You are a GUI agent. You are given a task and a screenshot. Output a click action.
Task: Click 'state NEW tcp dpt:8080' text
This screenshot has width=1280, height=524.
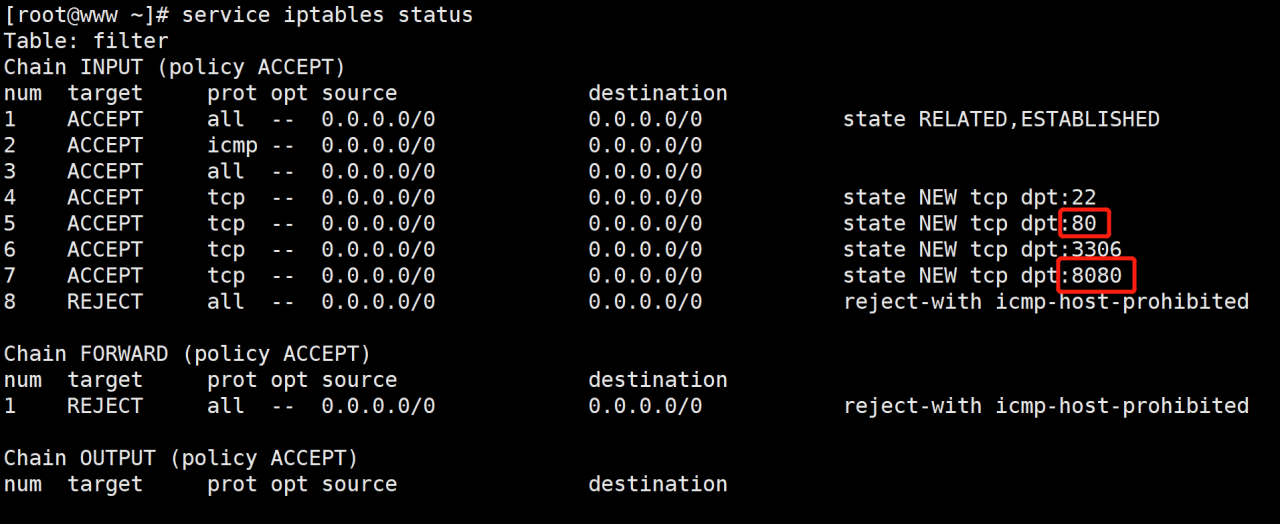982,275
